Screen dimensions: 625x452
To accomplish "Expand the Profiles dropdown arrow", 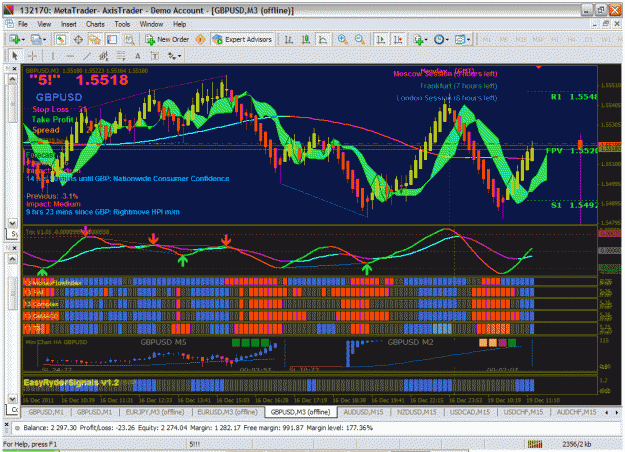I will [44, 40].
